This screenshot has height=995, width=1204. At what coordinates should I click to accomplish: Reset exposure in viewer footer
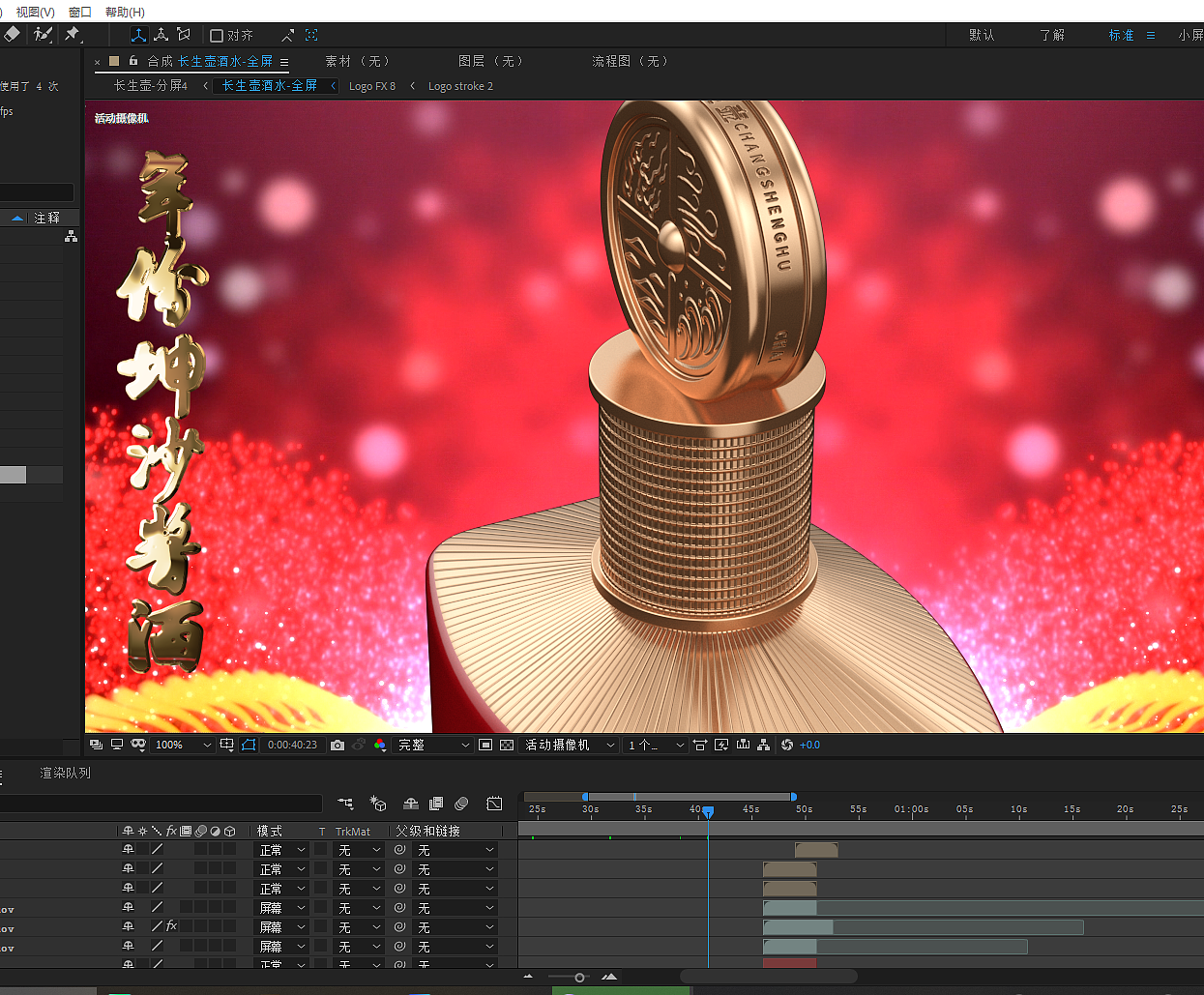pyautogui.click(x=787, y=745)
